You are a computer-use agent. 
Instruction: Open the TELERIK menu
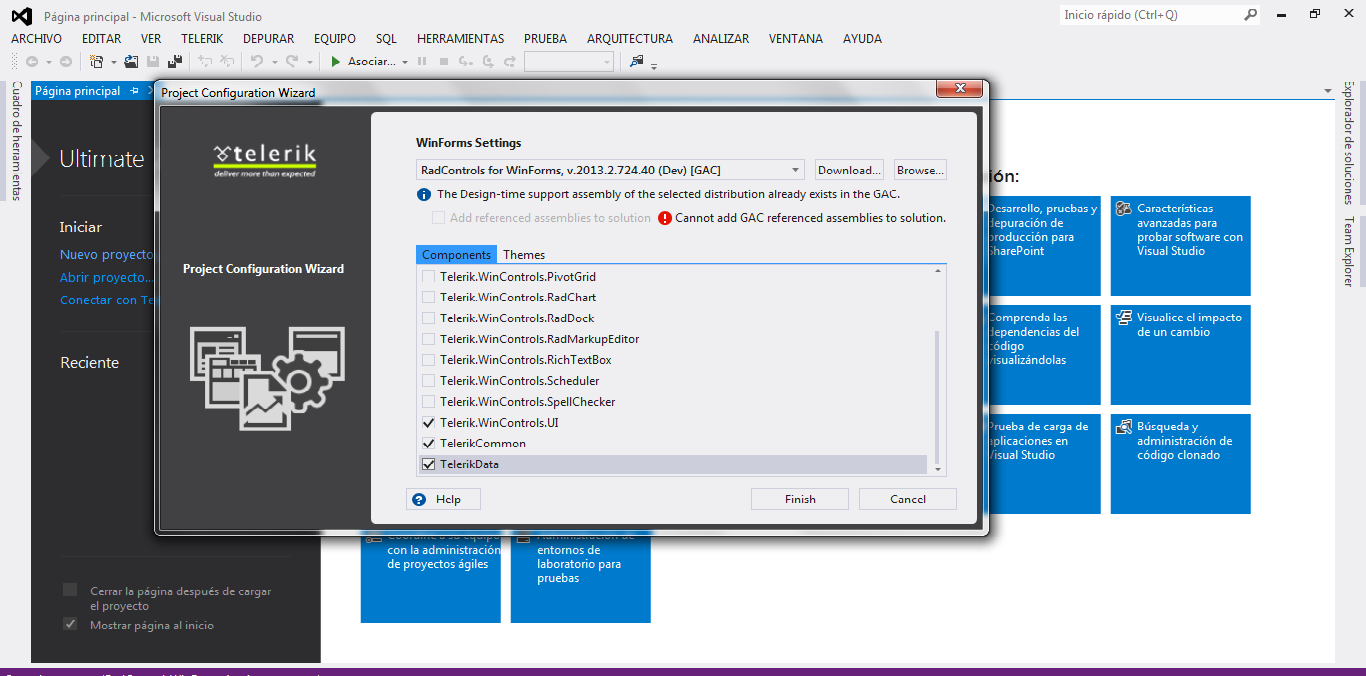[x=202, y=39]
